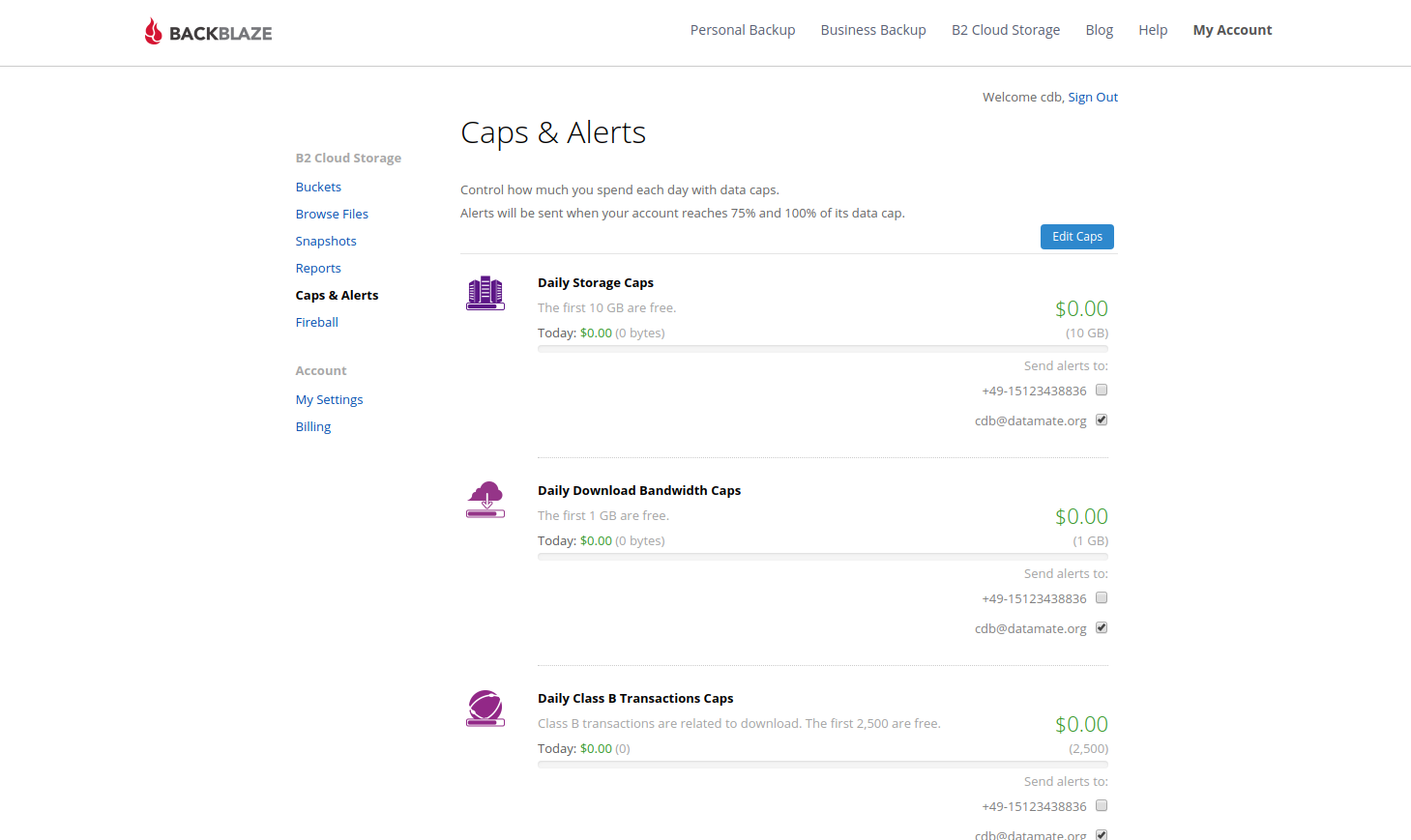Open Buckets in the sidebar
The width and height of the screenshot is (1411, 840).
[318, 187]
